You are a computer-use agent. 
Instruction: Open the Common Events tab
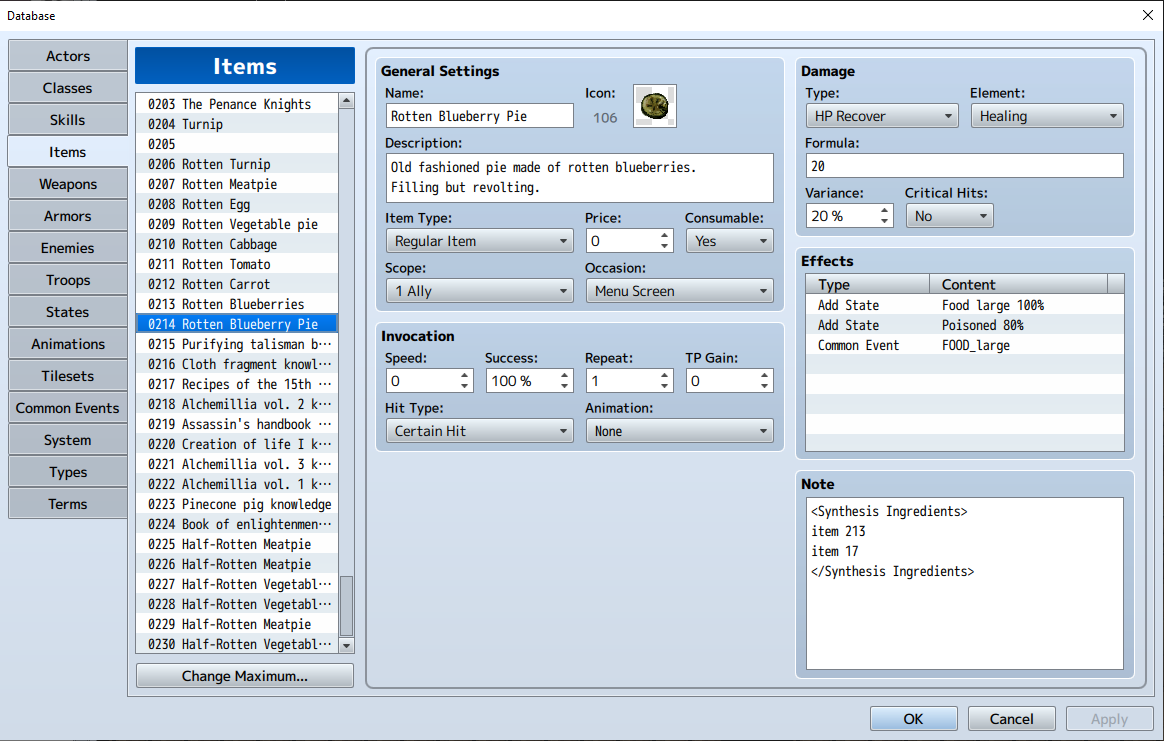68,408
